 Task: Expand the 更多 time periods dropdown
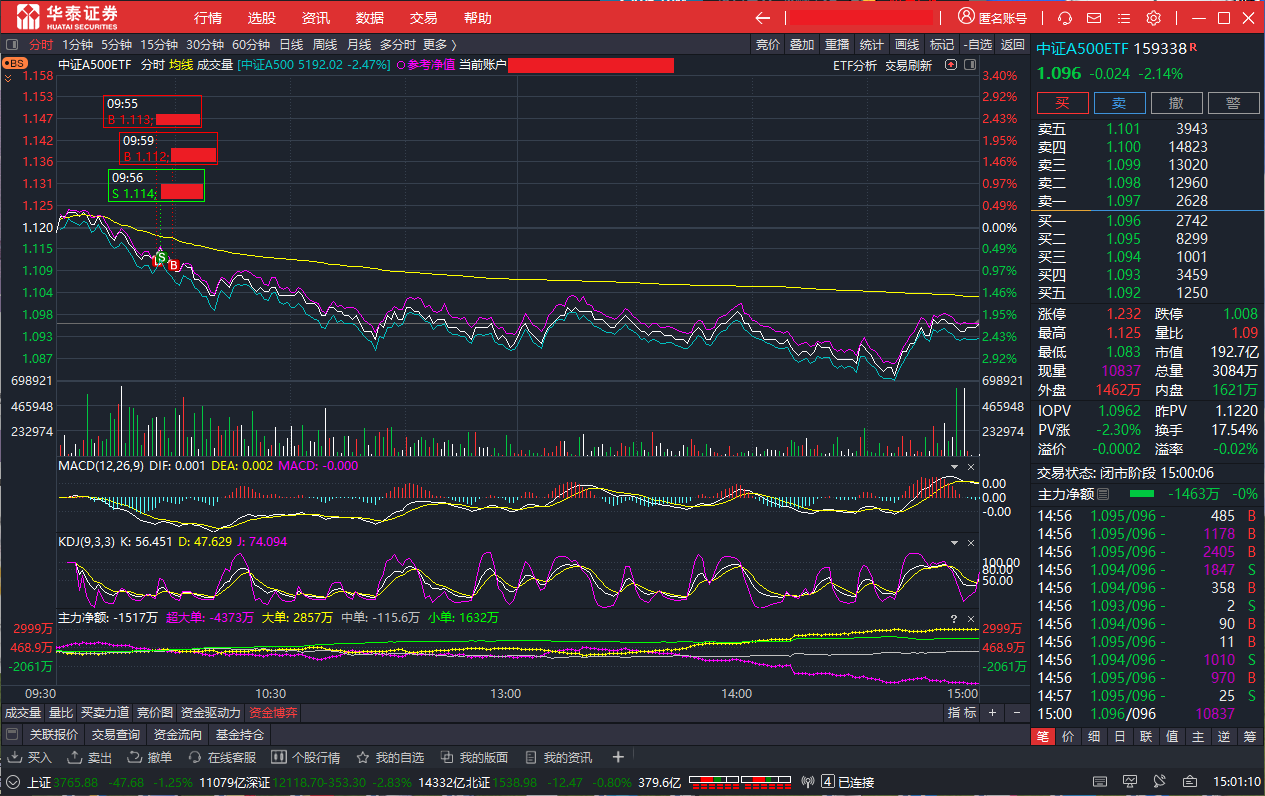click(x=439, y=44)
